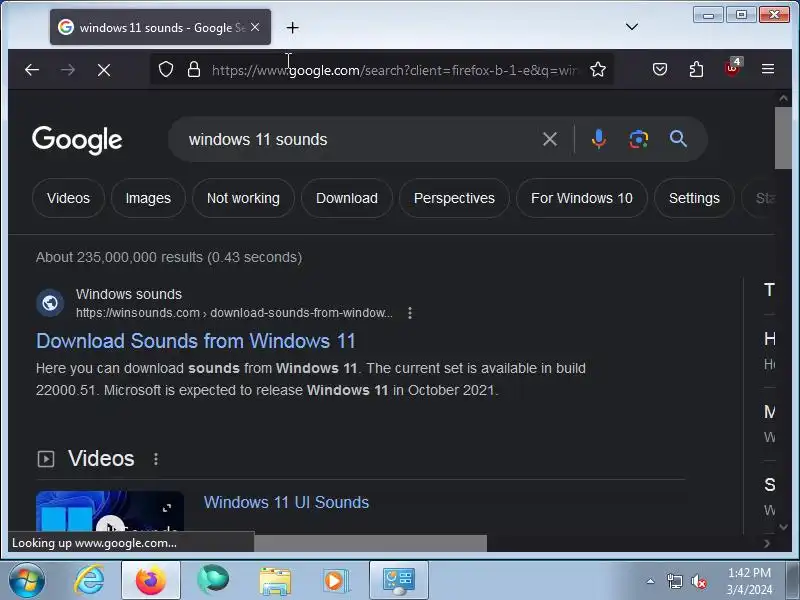Image resolution: width=800 pixels, height=600 pixels.
Task: Open the Firefox hamburger menu
Action: pyautogui.click(x=768, y=69)
